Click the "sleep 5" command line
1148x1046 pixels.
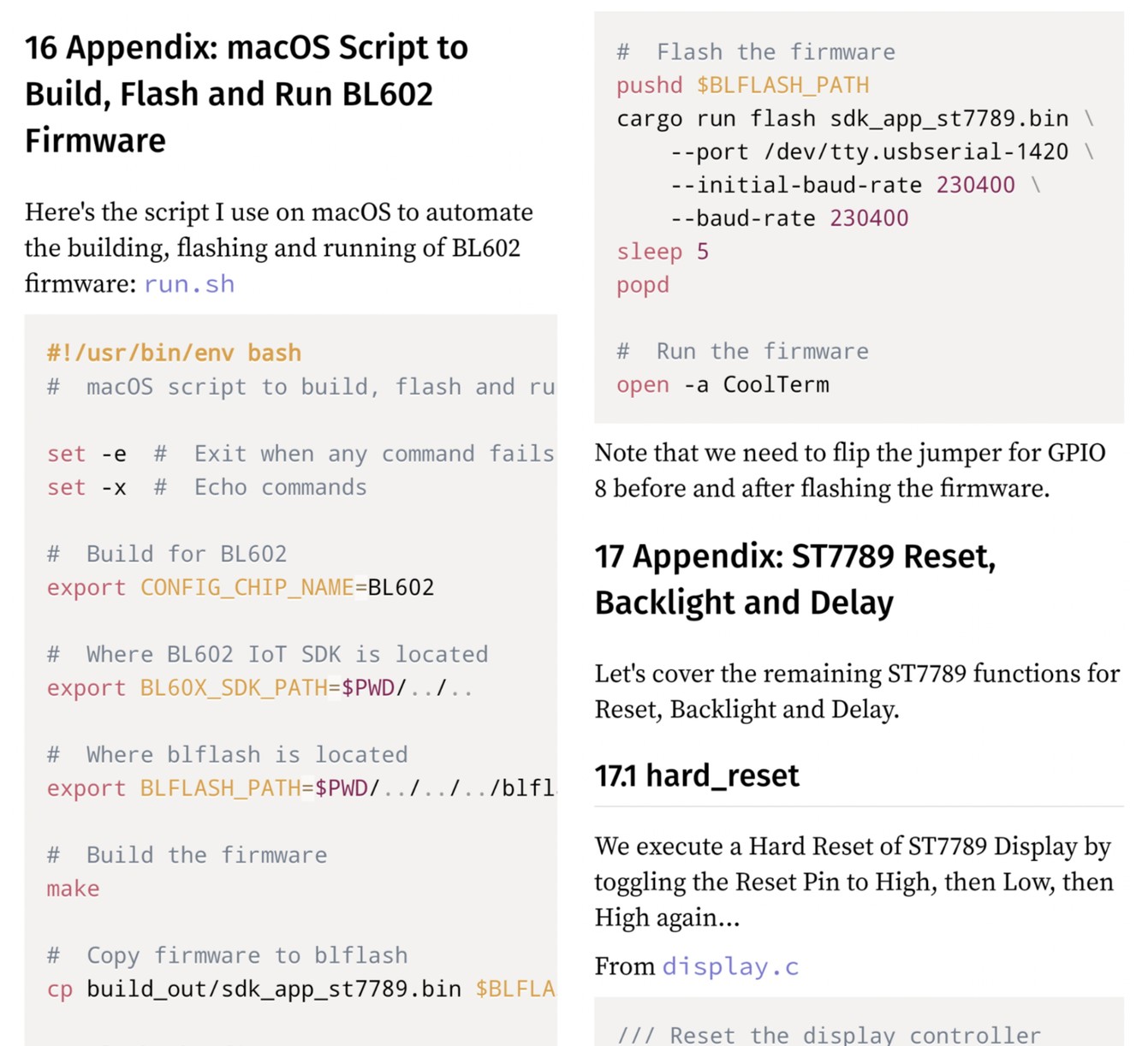[x=662, y=252]
